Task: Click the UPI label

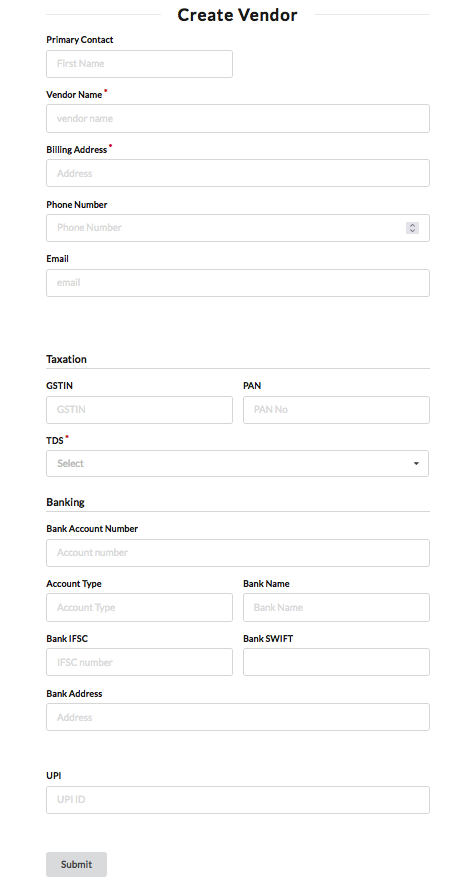Action: coord(54,776)
